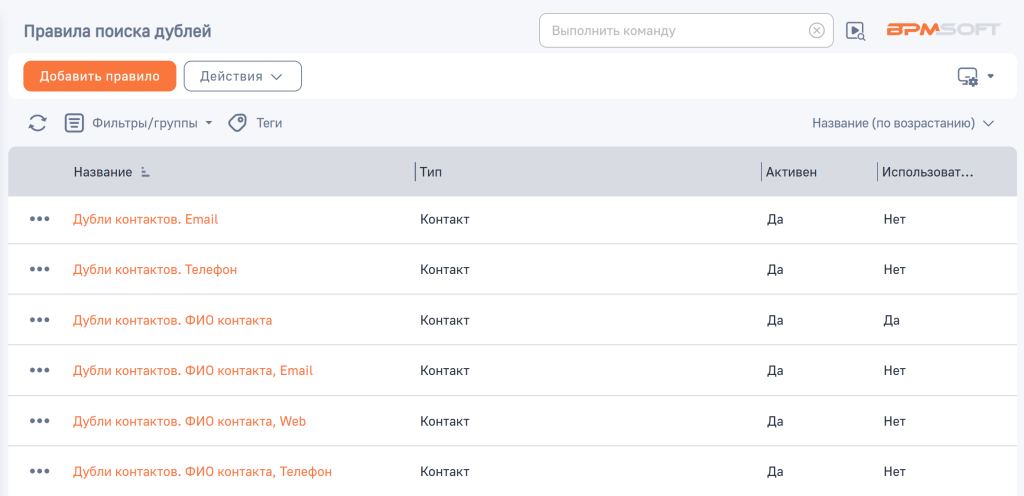Viewport: 1024px width, 496px height.
Task: Expand the Действия dropdown
Action: click(242, 76)
